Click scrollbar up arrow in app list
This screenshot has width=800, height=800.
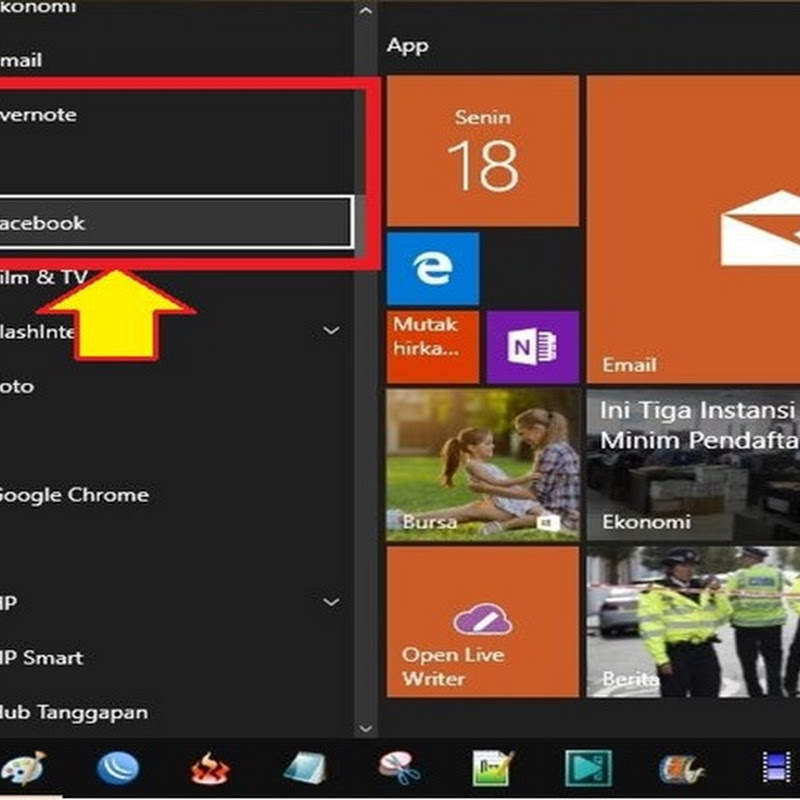click(x=365, y=10)
